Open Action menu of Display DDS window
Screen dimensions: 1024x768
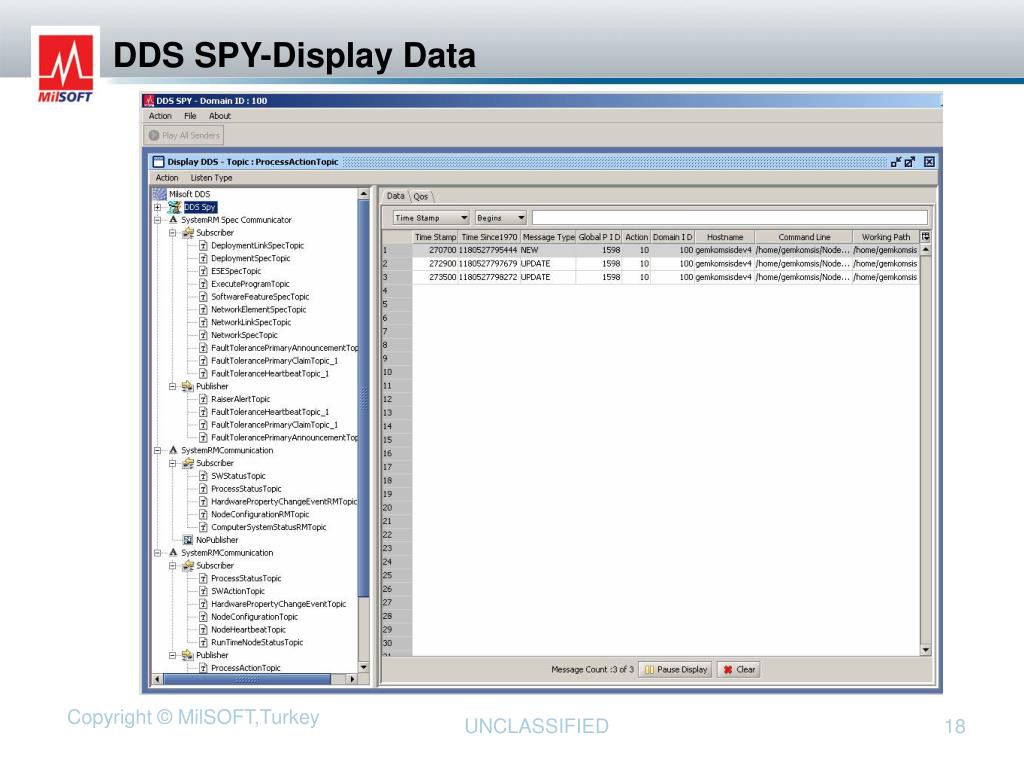(x=167, y=178)
